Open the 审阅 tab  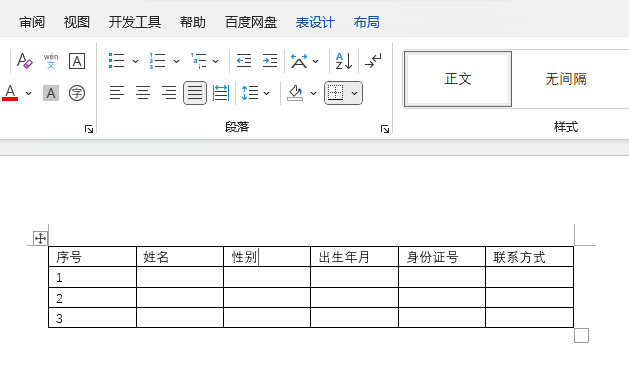pos(32,22)
